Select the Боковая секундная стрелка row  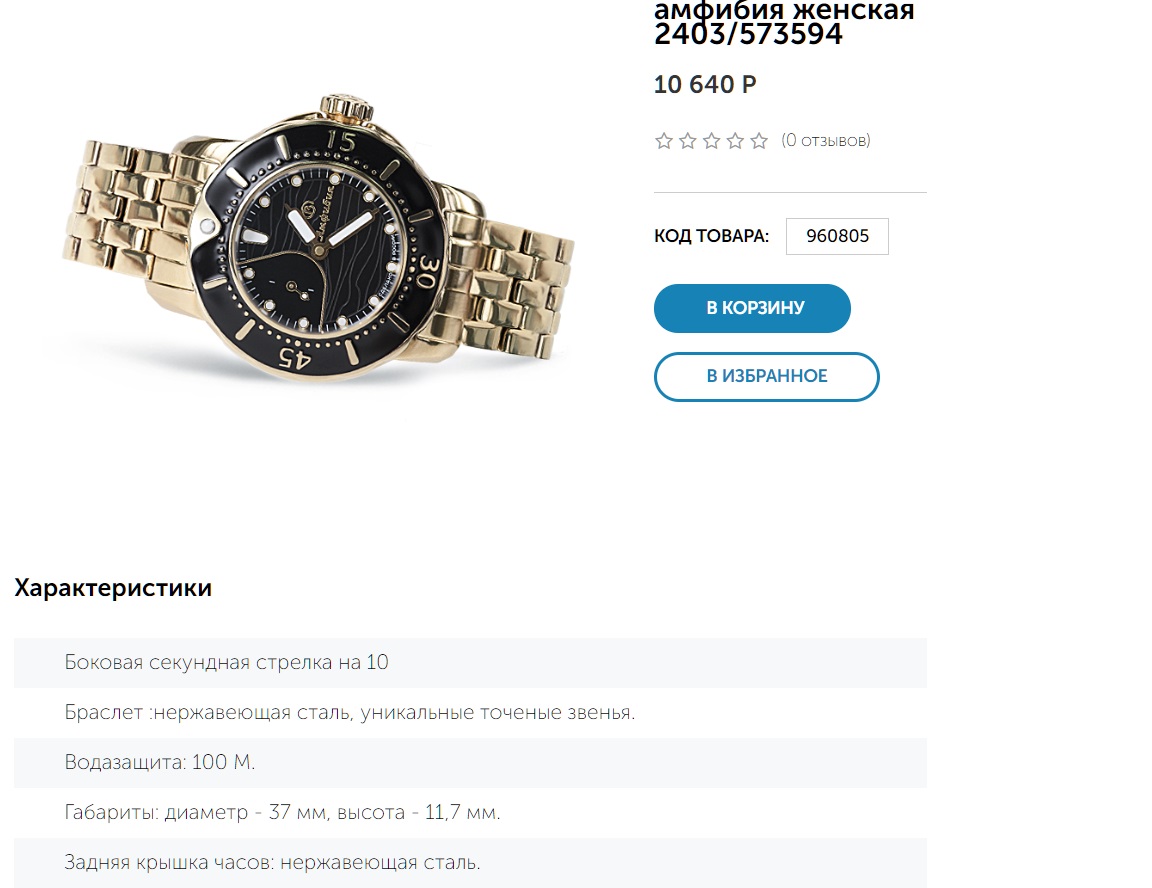(x=470, y=663)
